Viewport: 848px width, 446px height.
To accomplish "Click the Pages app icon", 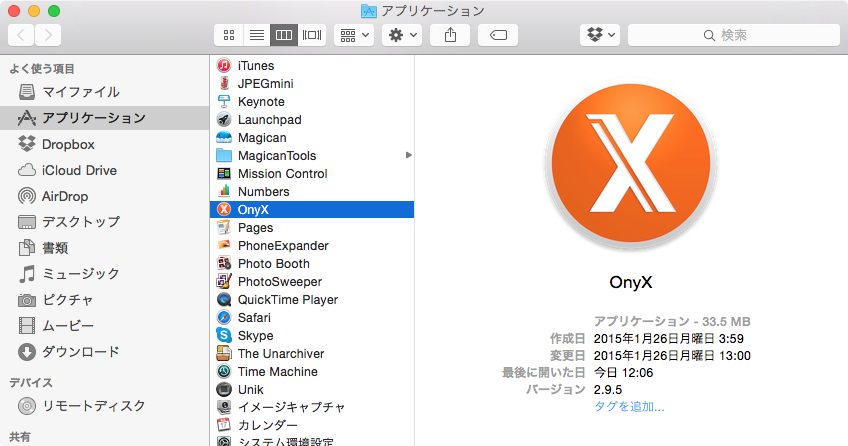I will (x=224, y=228).
